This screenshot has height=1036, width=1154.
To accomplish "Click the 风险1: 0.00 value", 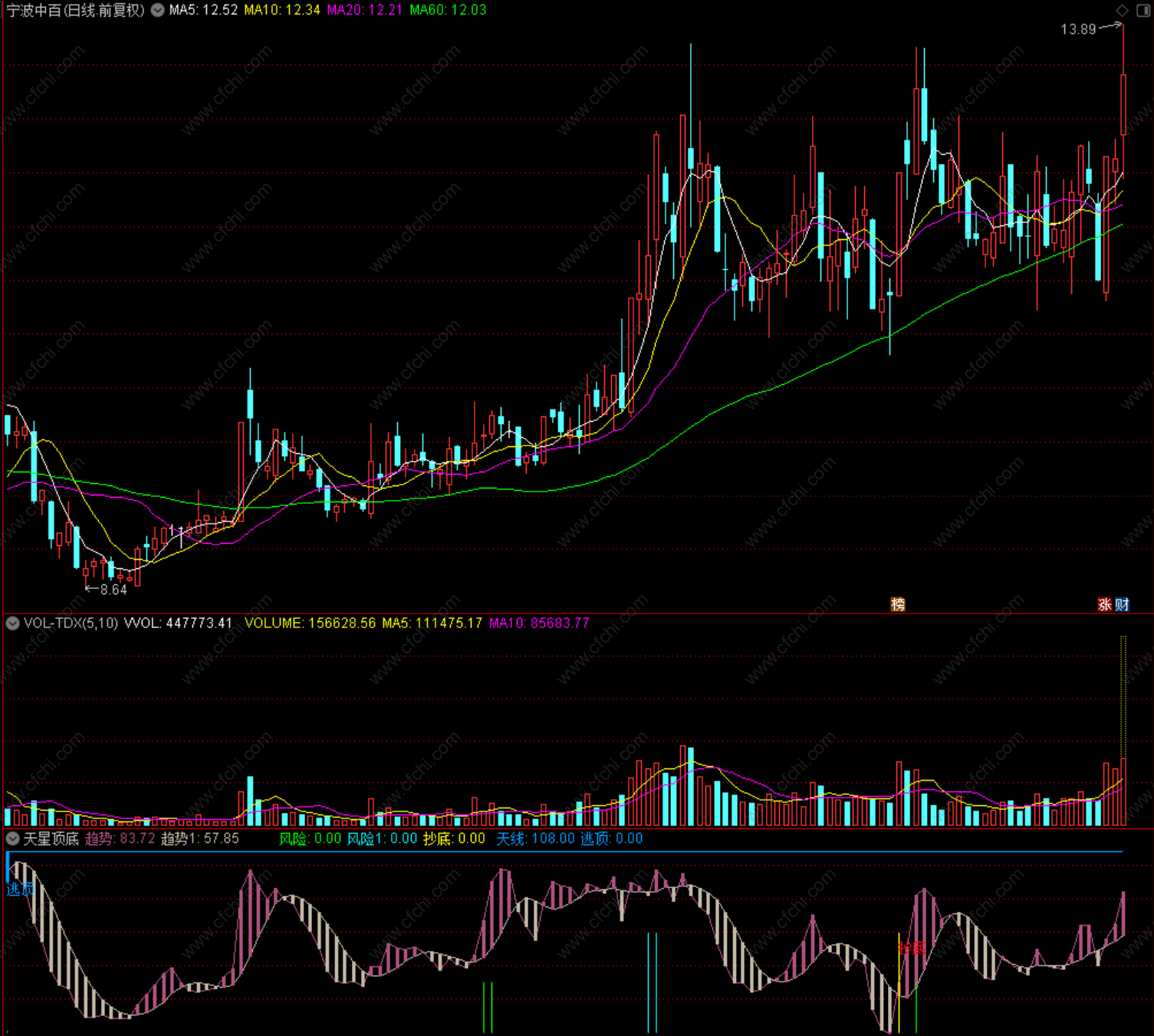I will coord(382,838).
